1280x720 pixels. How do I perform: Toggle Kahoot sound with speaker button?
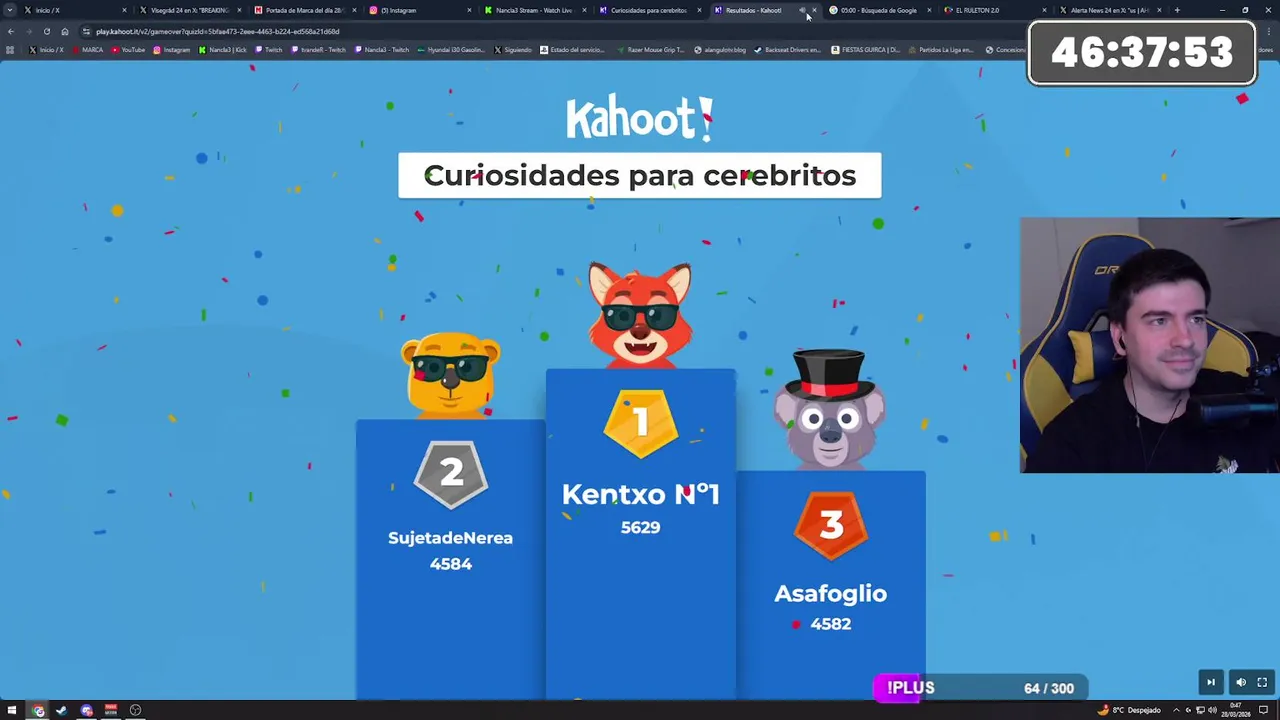pos(1241,682)
